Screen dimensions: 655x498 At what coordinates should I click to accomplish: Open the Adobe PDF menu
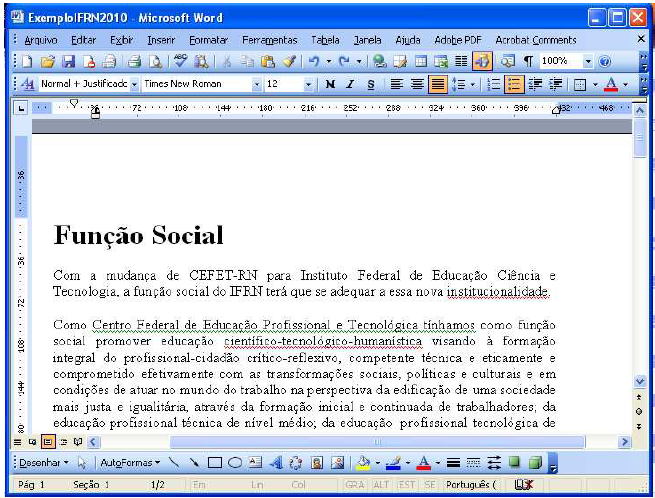point(458,40)
